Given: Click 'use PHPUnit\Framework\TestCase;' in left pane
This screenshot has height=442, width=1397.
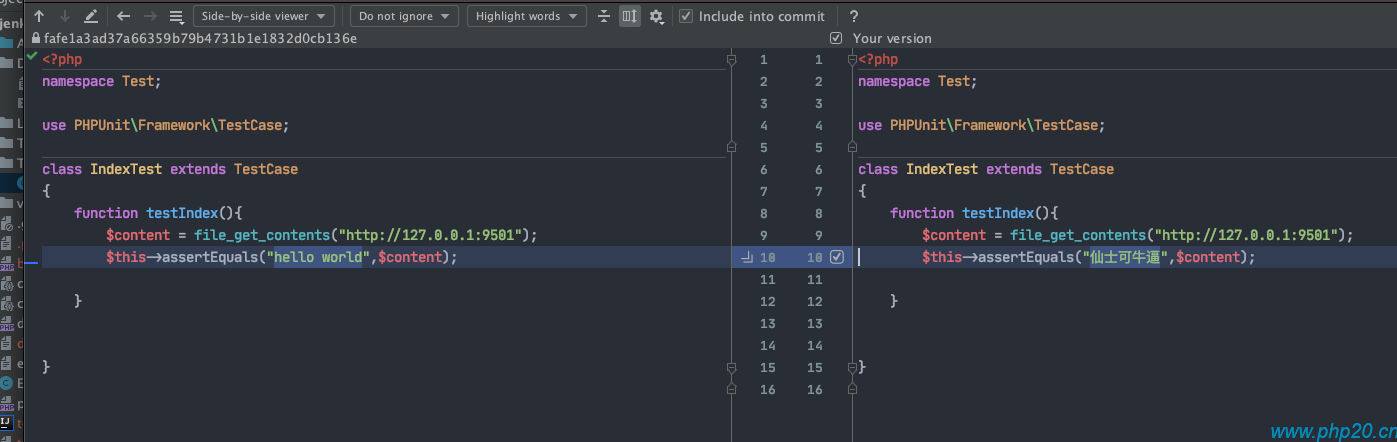Looking at the screenshot, I should [x=165, y=125].
